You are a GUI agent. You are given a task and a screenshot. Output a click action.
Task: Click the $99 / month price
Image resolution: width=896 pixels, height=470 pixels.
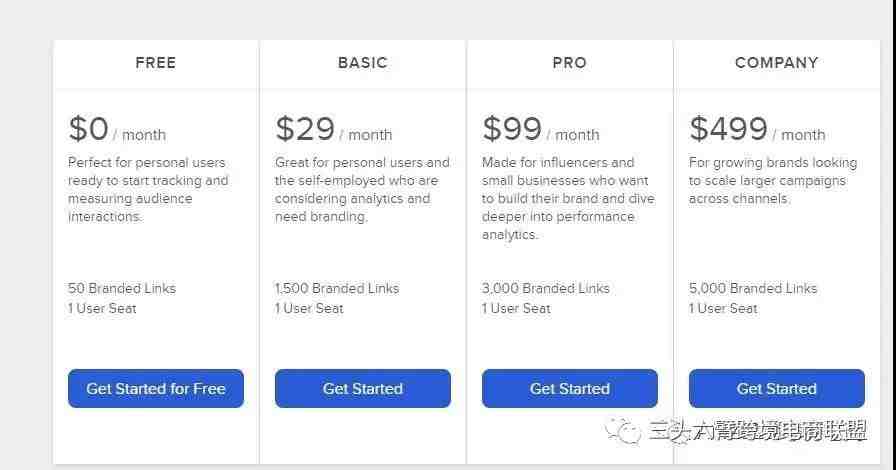541,129
